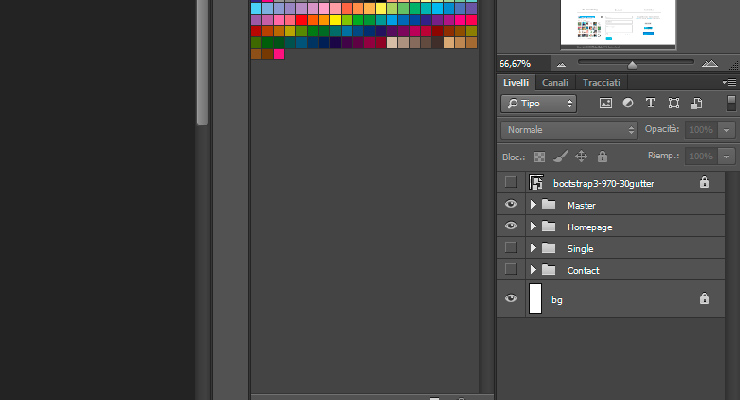Show the Single group
The image size is (740, 400).
coord(511,248)
